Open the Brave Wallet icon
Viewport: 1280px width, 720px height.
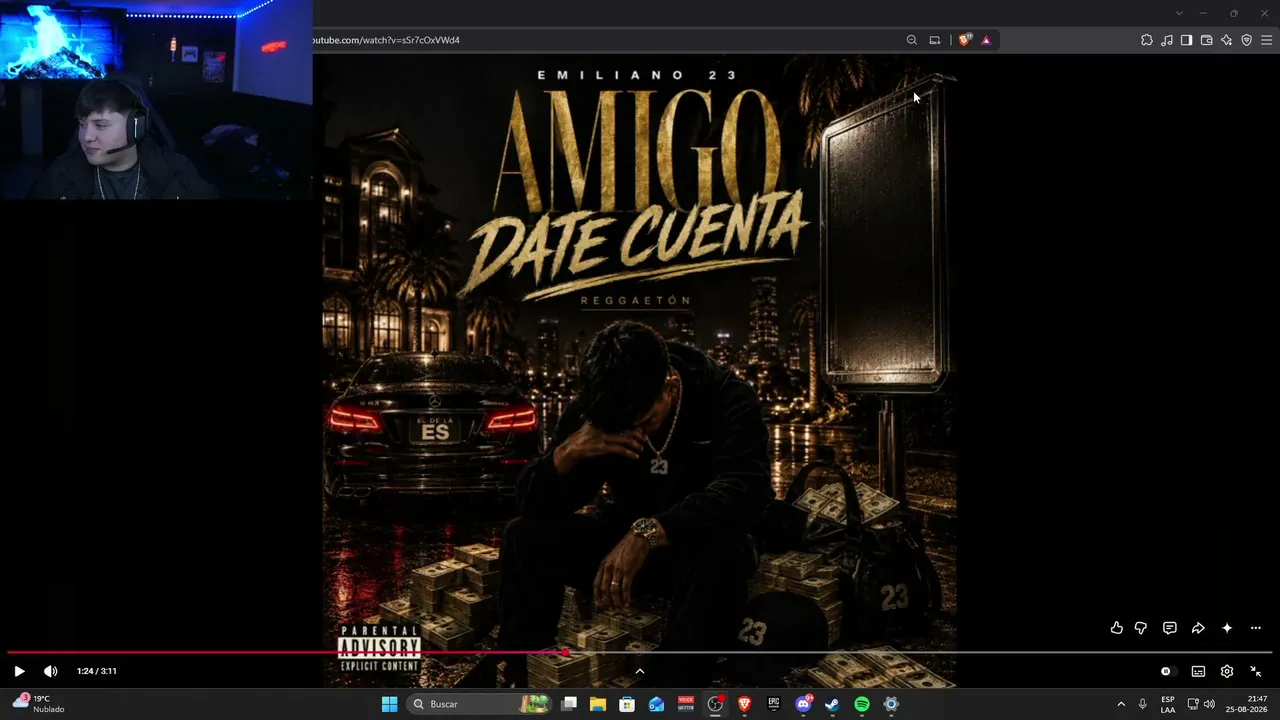[x=1207, y=40]
